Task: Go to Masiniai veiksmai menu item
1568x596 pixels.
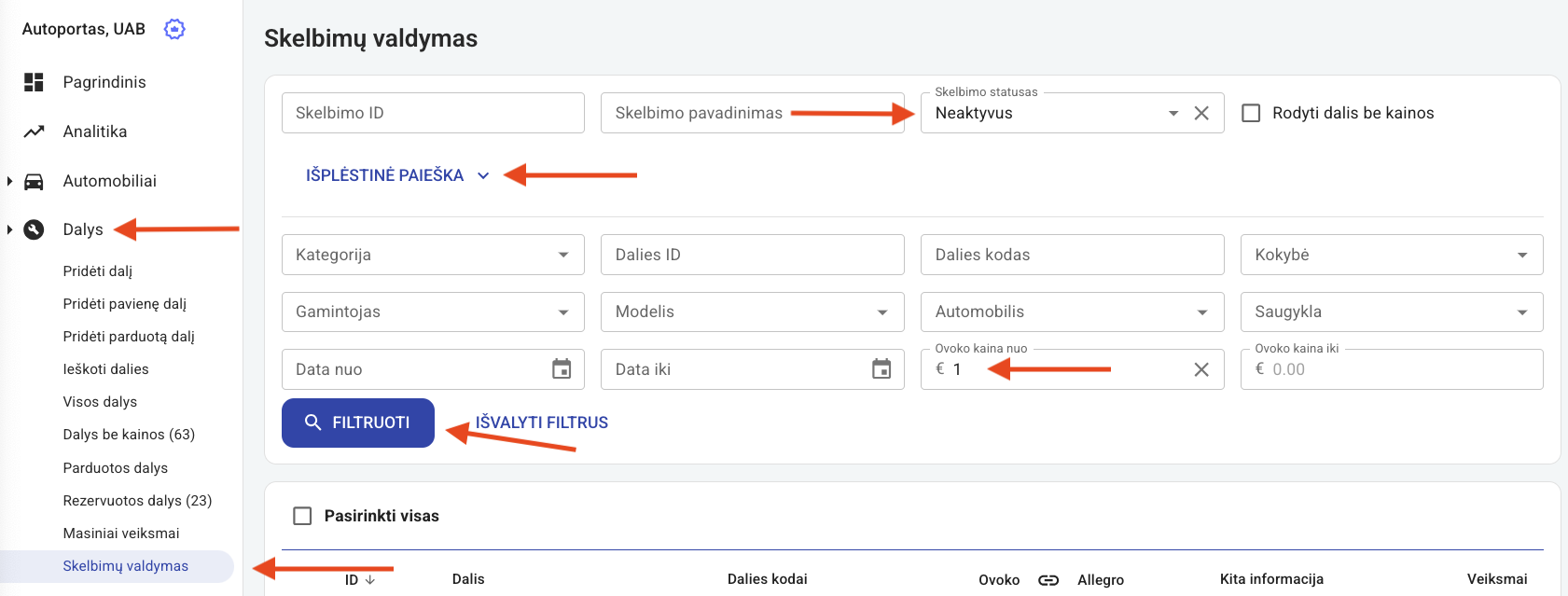Action: (x=121, y=534)
